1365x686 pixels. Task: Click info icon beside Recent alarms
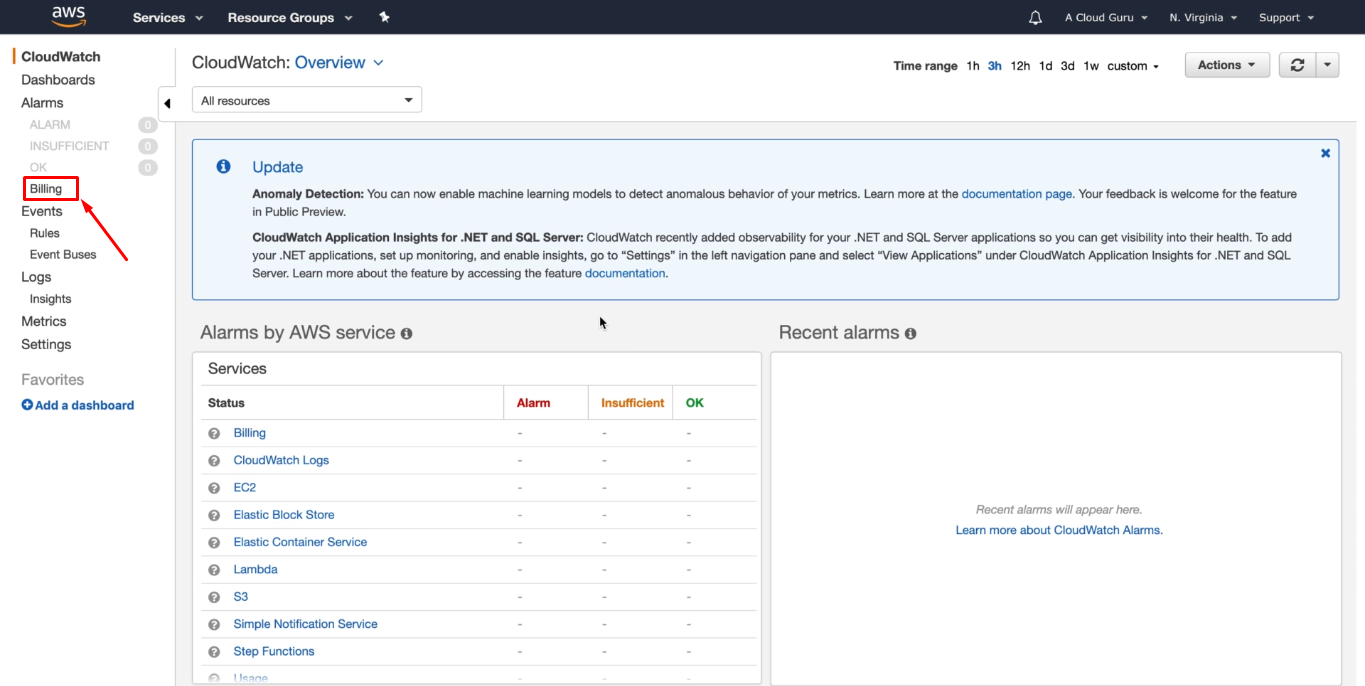(x=910, y=333)
